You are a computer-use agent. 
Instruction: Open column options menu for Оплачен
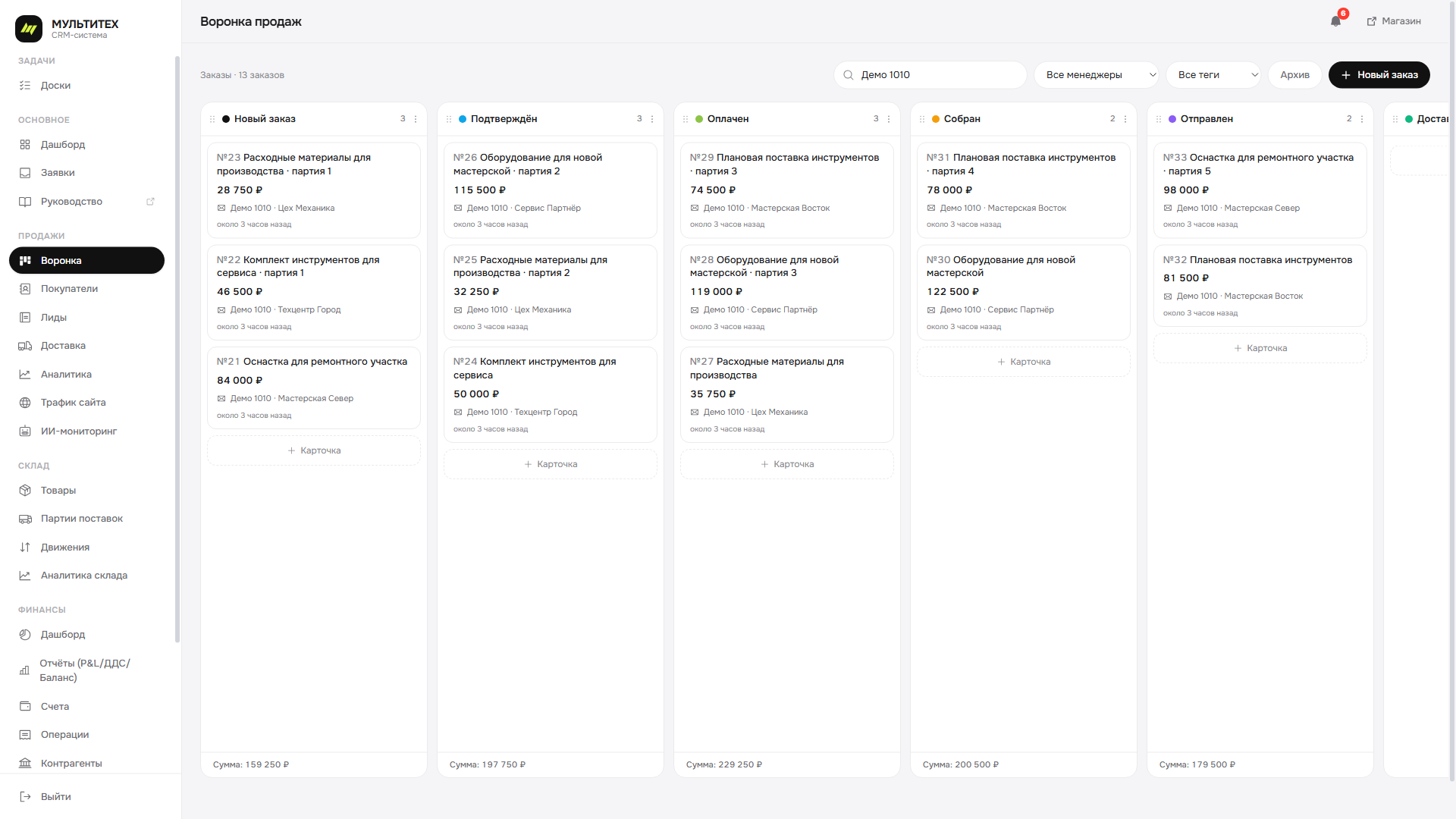point(889,119)
